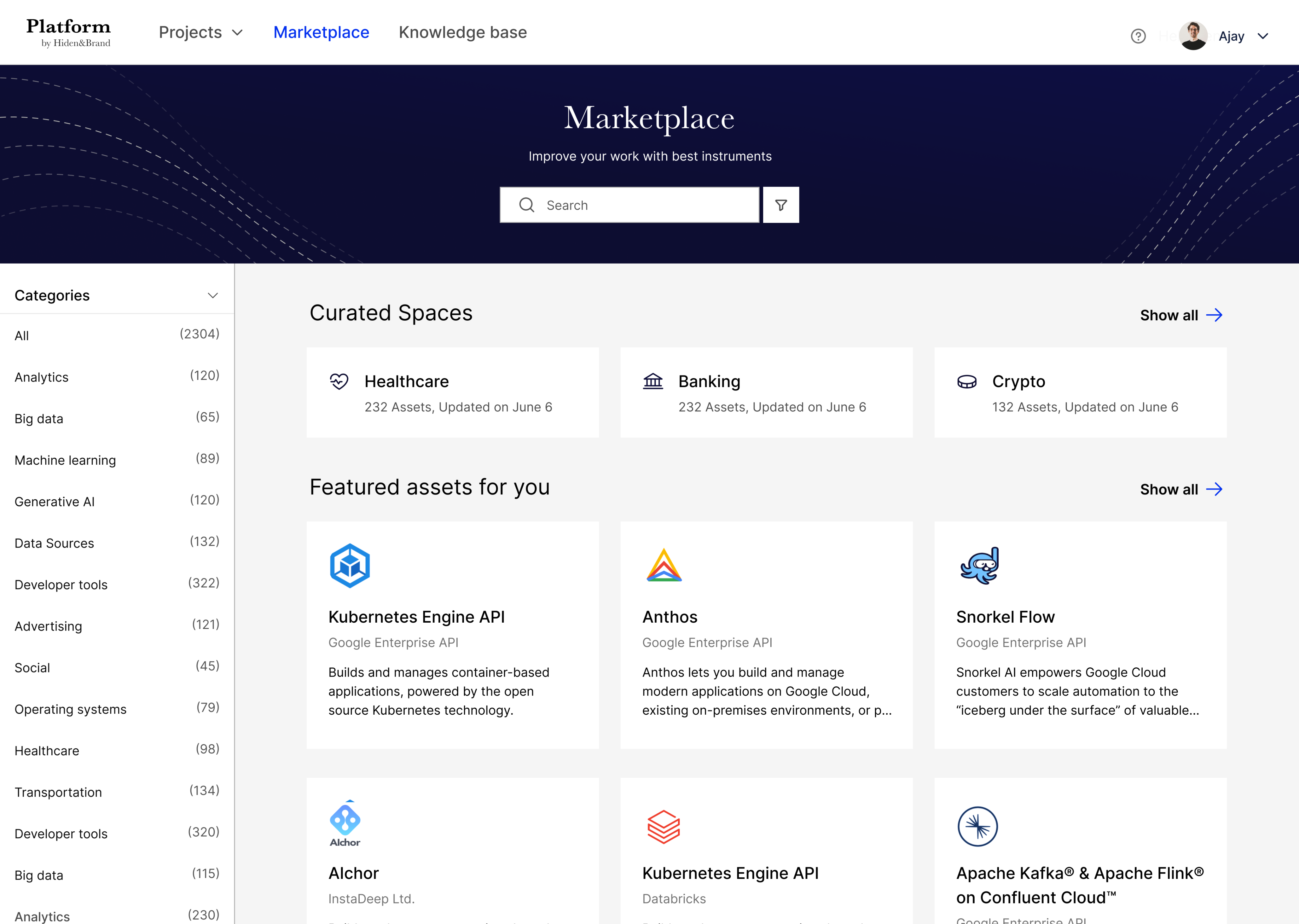1299x924 pixels.
Task: Open the filter icon beside Search
Action: click(x=781, y=205)
